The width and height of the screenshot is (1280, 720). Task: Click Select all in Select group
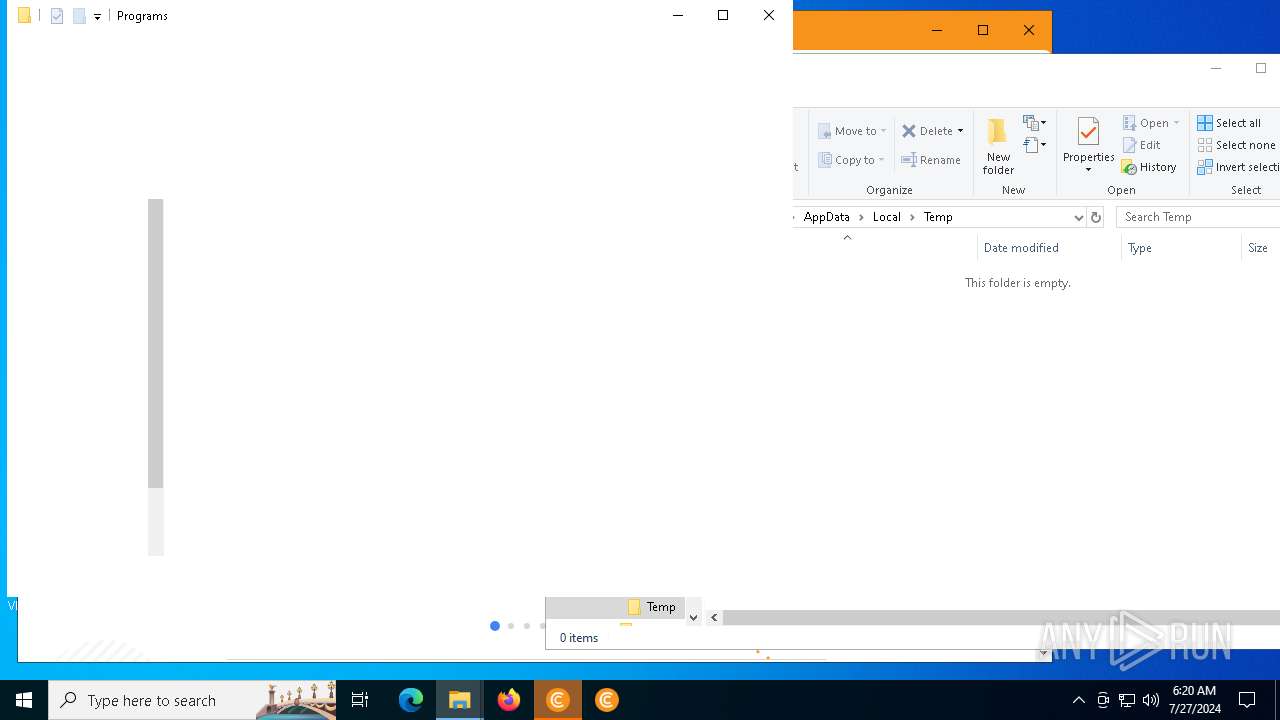[1229, 123]
